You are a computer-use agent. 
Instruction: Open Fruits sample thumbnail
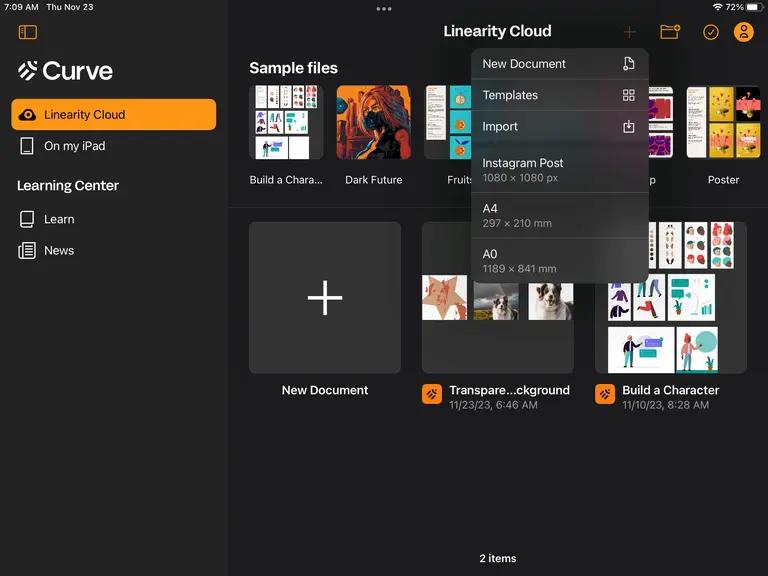pos(448,122)
